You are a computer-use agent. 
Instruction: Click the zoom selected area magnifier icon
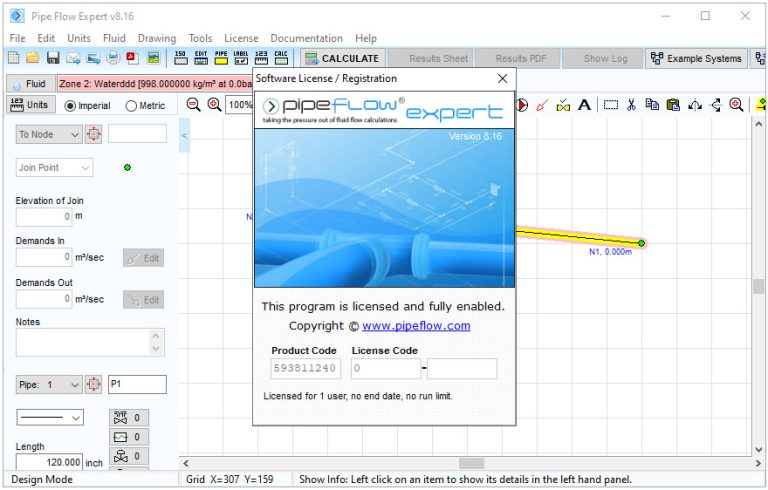coord(736,105)
